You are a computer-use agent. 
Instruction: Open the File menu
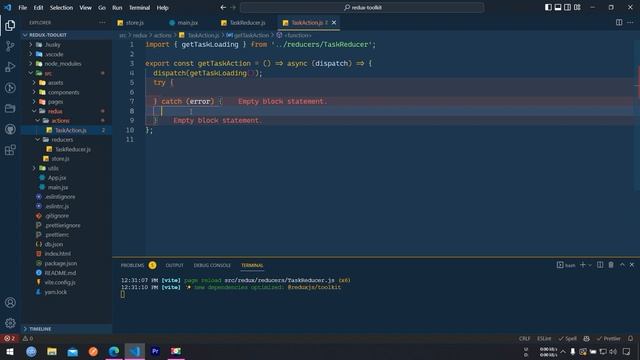[x=22, y=7]
